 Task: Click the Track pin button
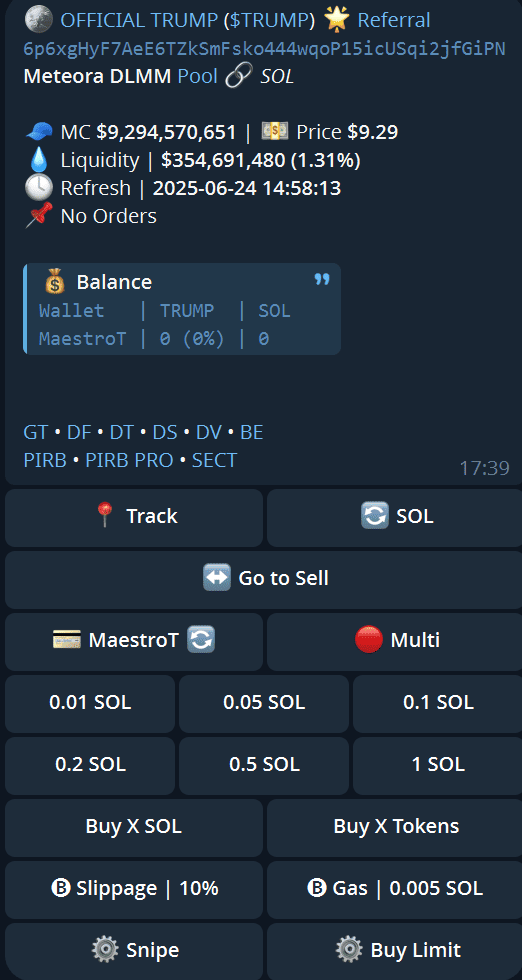point(134,518)
